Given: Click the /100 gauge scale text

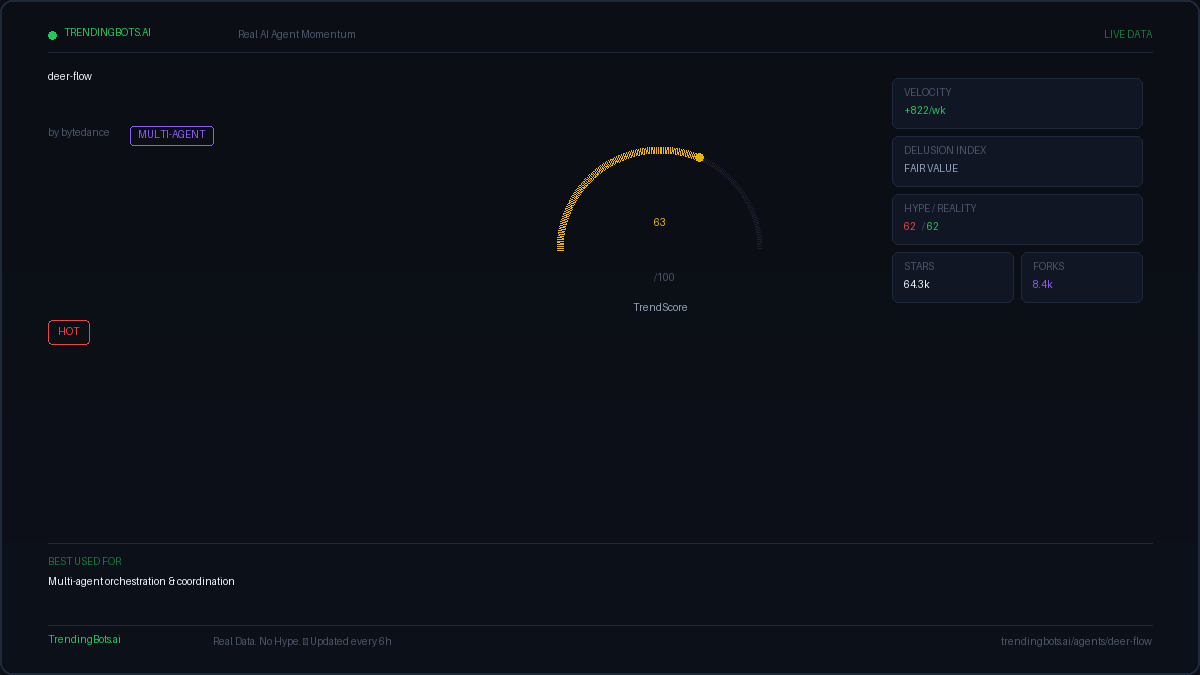Looking at the screenshot, I should 664,277.
